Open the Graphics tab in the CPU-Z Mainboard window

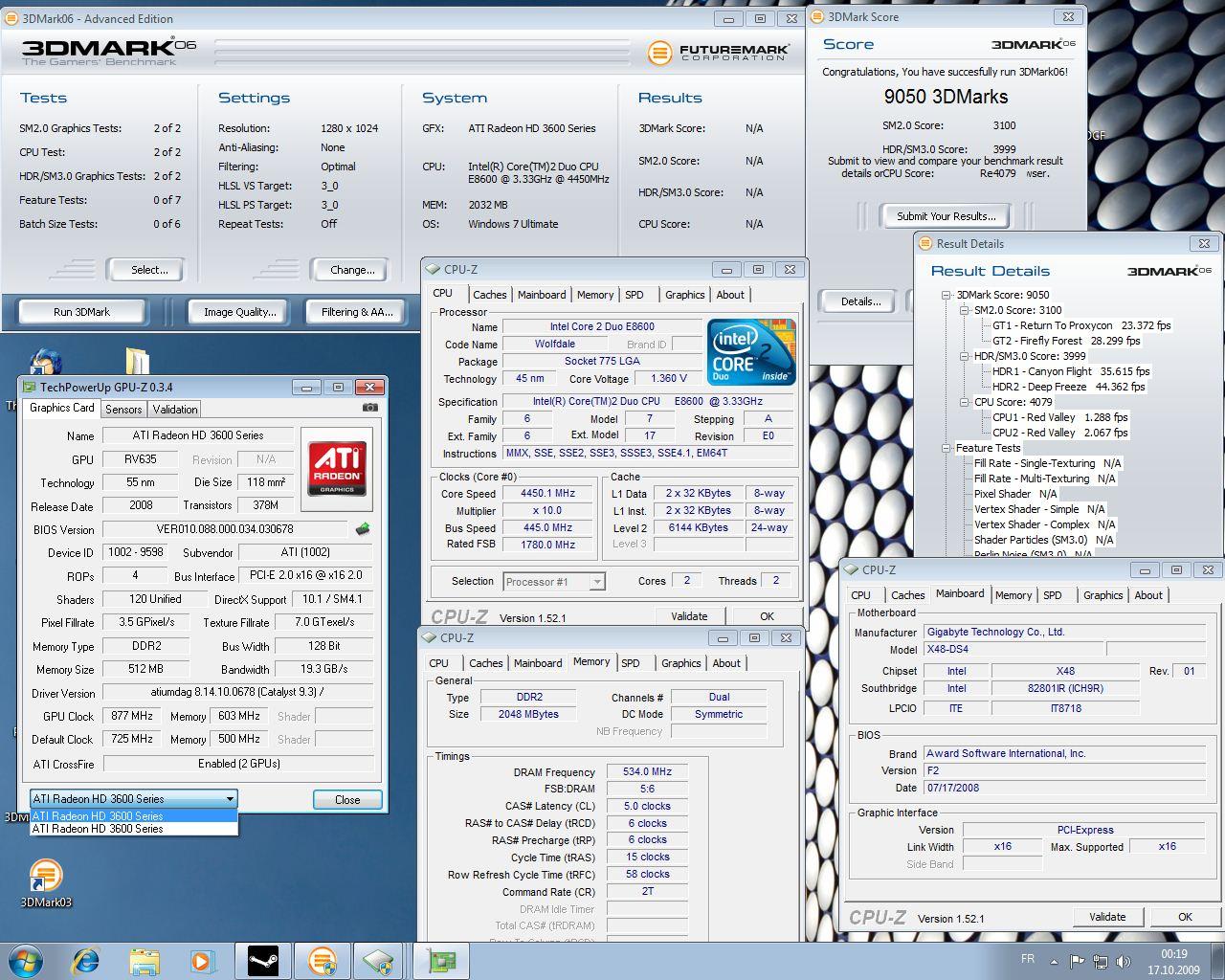[x=1102, y=595]
